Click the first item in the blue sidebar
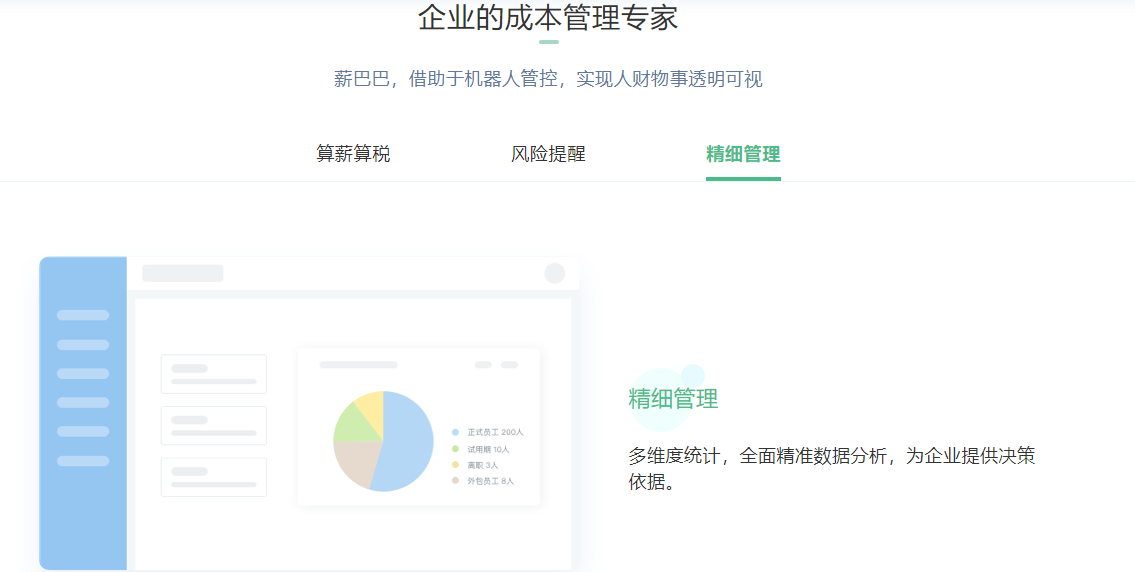1135x572 pixels. tap(83, 315)
